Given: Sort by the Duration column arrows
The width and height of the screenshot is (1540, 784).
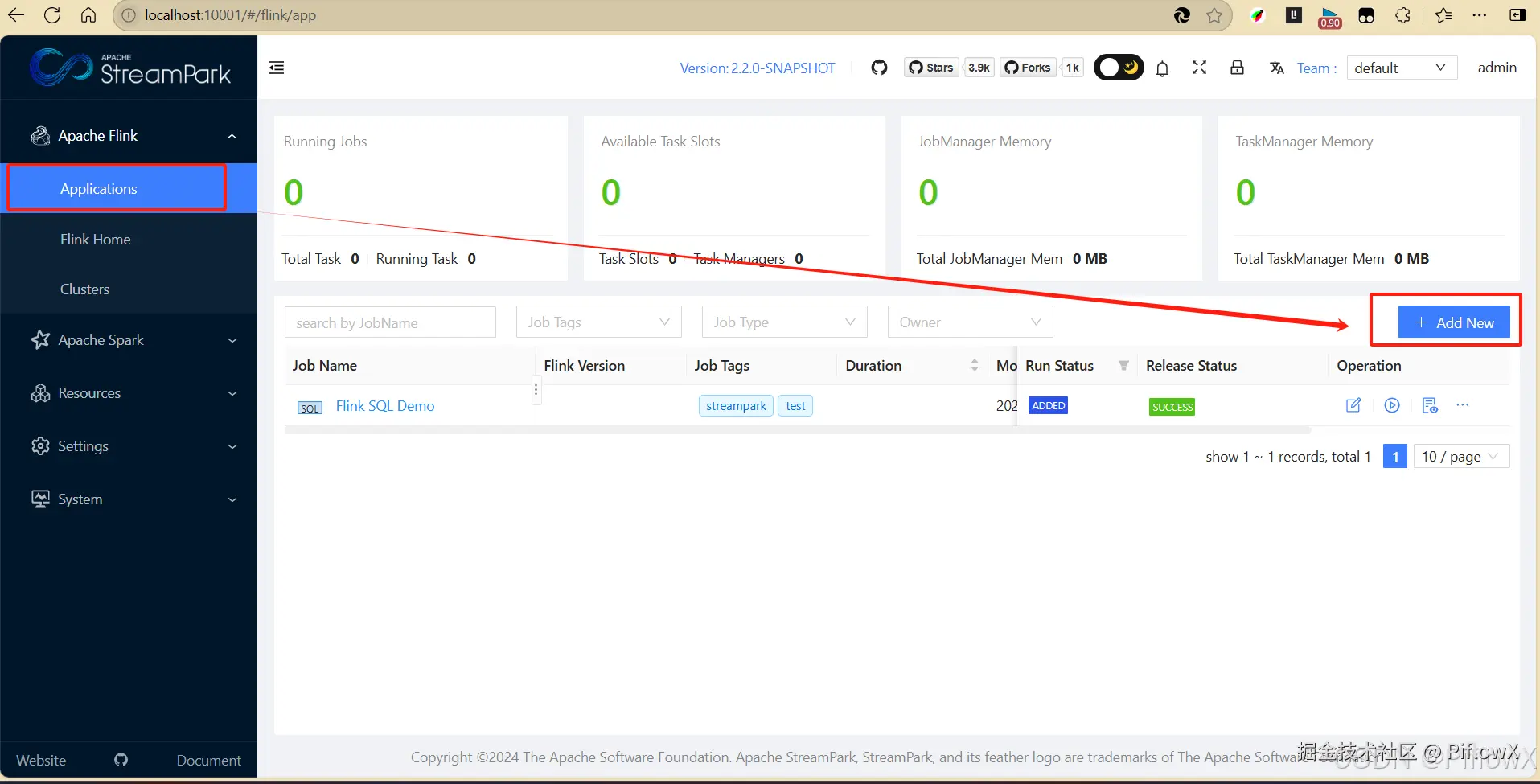Looking at the screenshot, I should tap(975, 365).
